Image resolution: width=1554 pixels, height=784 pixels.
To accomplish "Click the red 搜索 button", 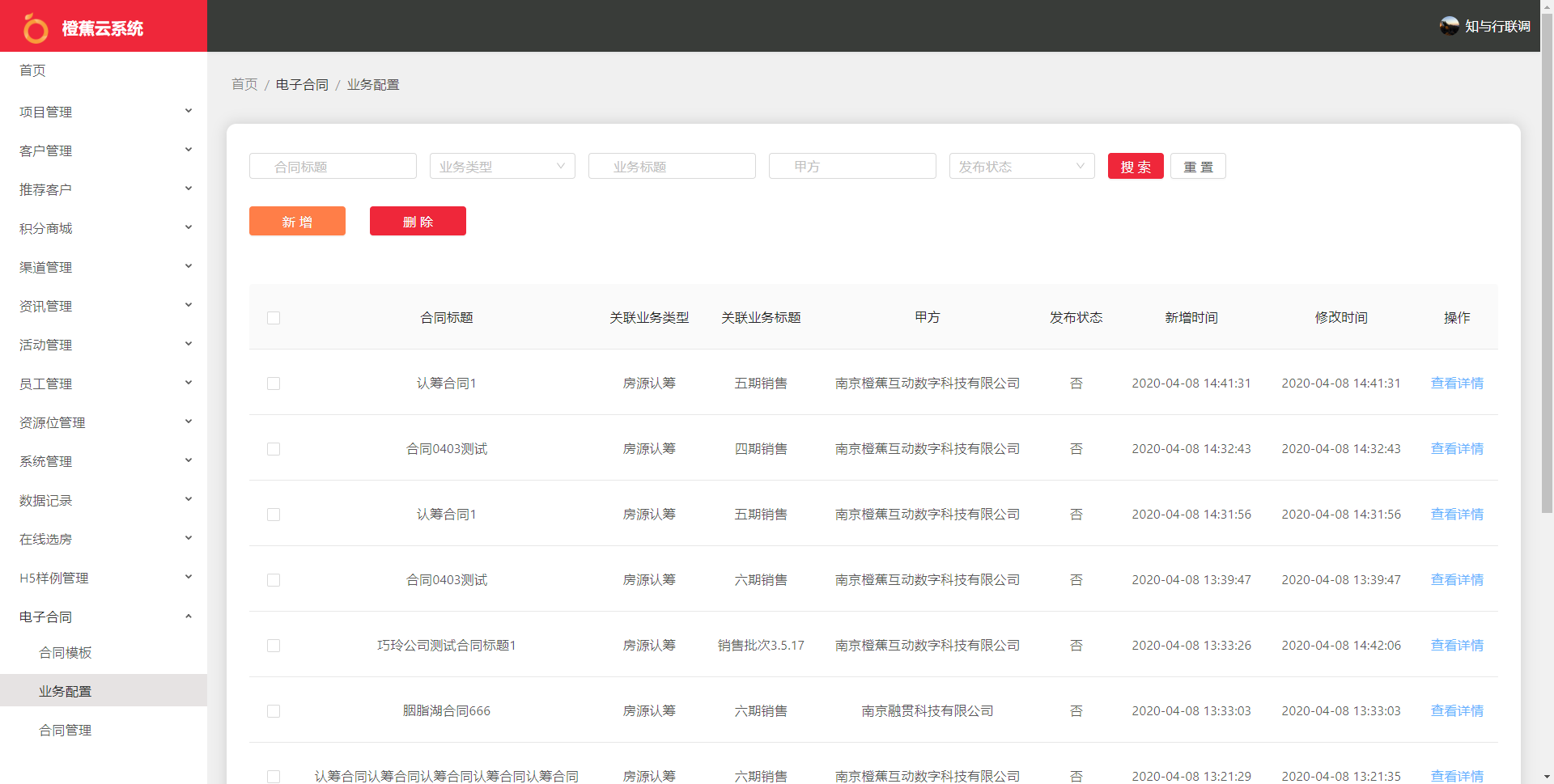I will pos(1136,166).
